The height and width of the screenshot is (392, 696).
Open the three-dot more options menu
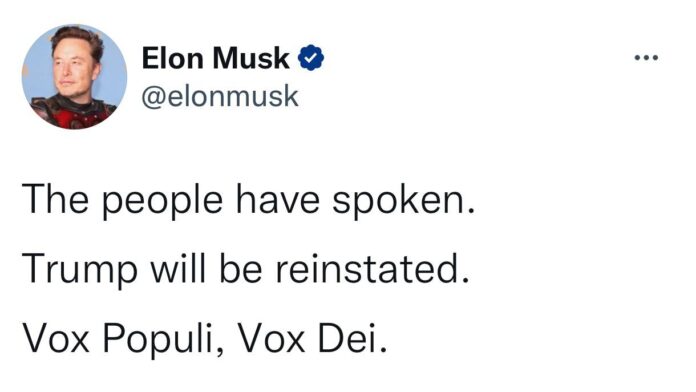(646, 57)
